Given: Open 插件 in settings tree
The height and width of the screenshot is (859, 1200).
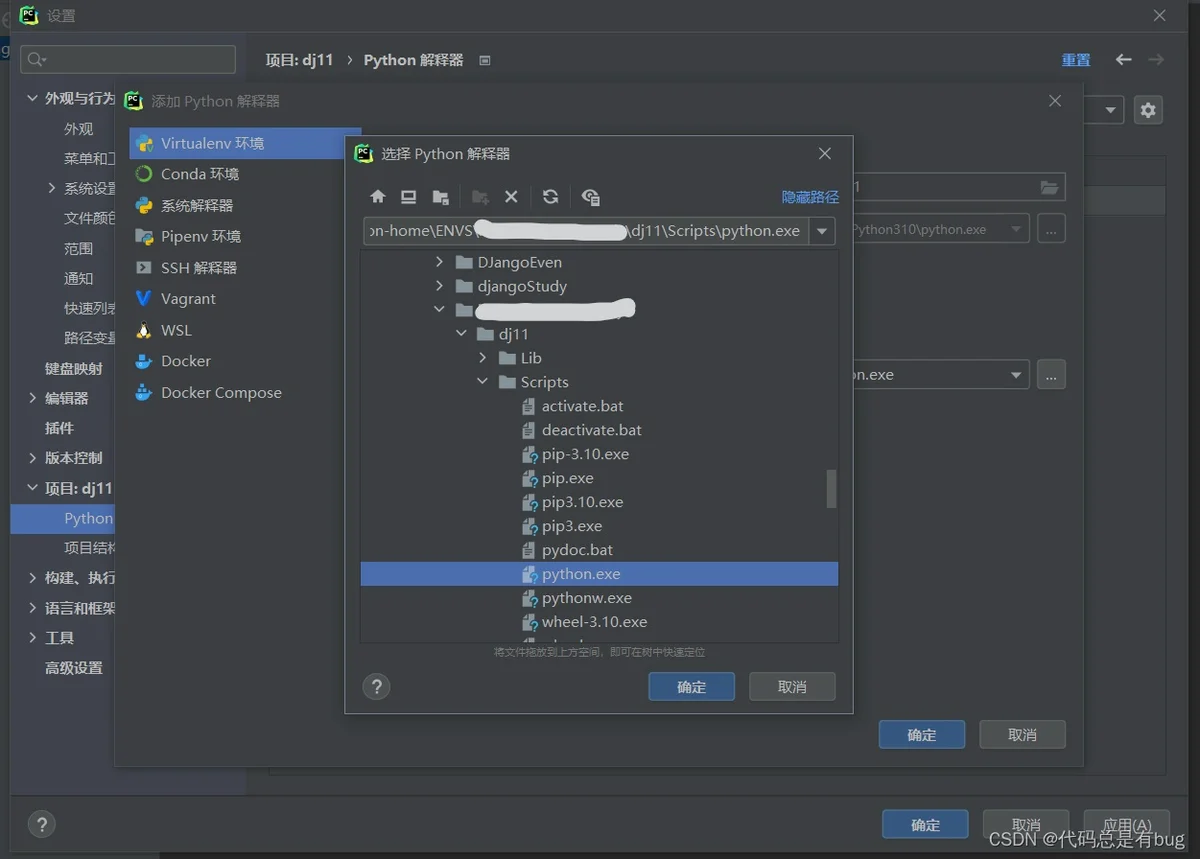Looking at the screenshot, I should click(x=59, y=428).
